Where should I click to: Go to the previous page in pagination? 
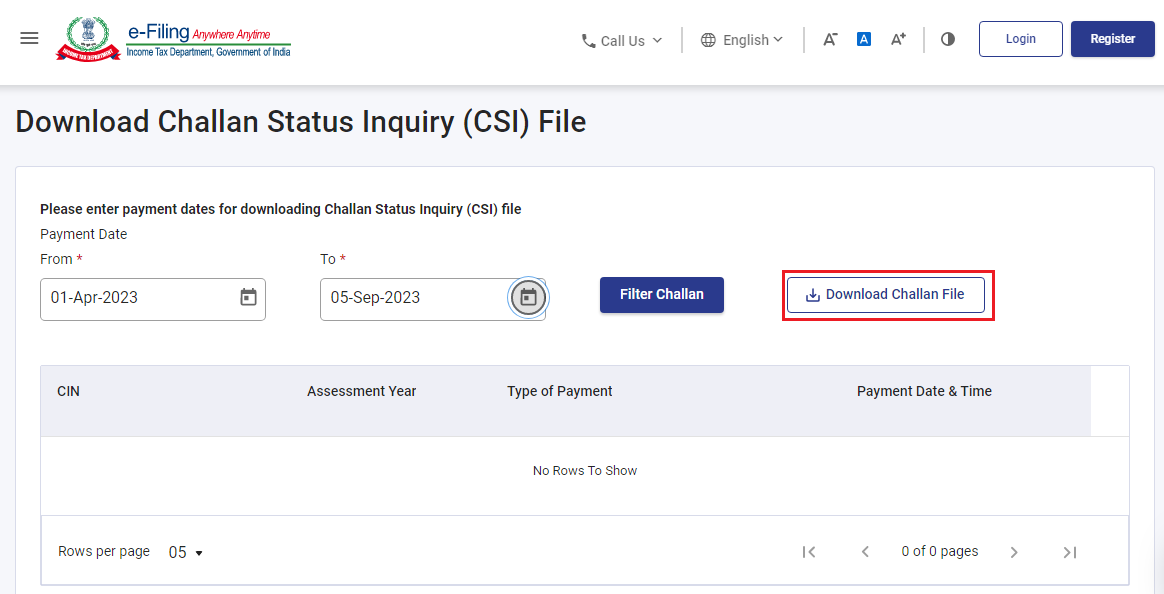point(864,551)
